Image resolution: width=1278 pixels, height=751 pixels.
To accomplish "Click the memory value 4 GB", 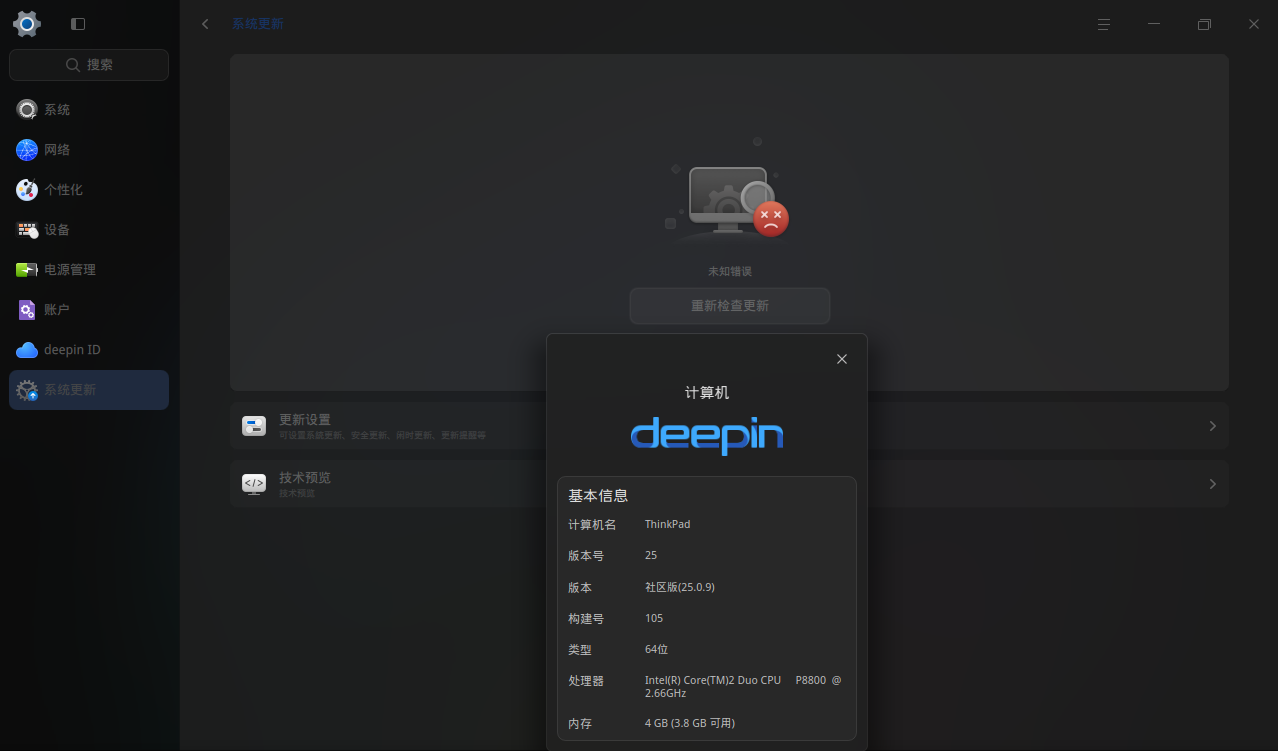I will 690,723.
